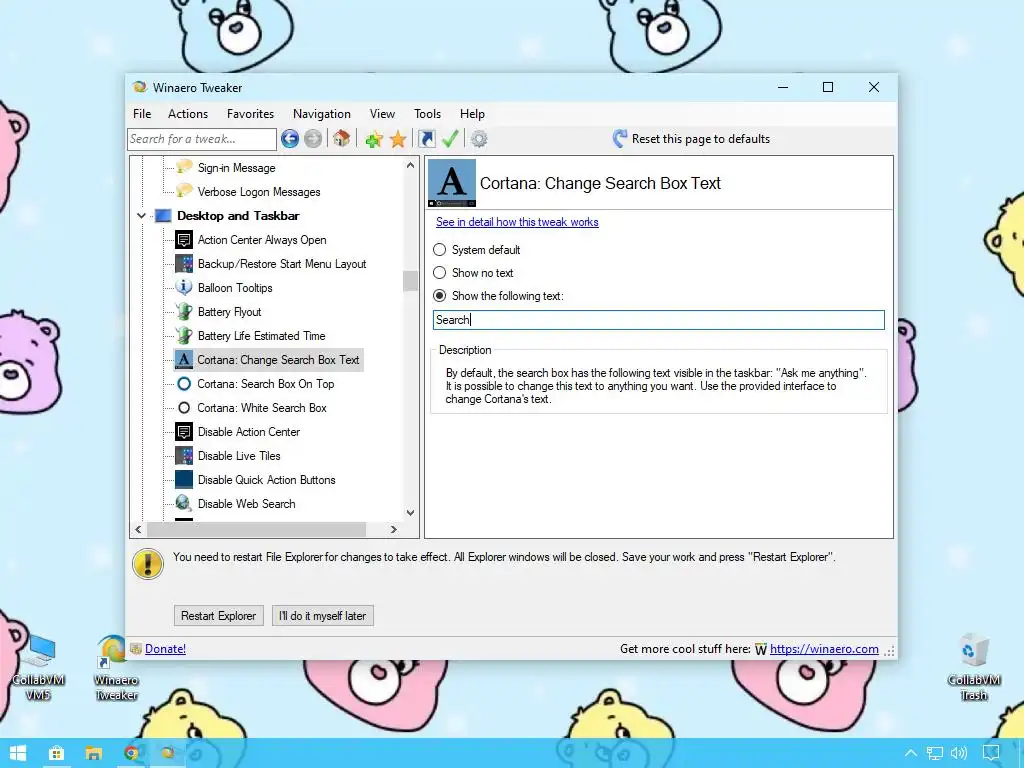Click the Forward navigation arrow icon

[x=313, y=138]
